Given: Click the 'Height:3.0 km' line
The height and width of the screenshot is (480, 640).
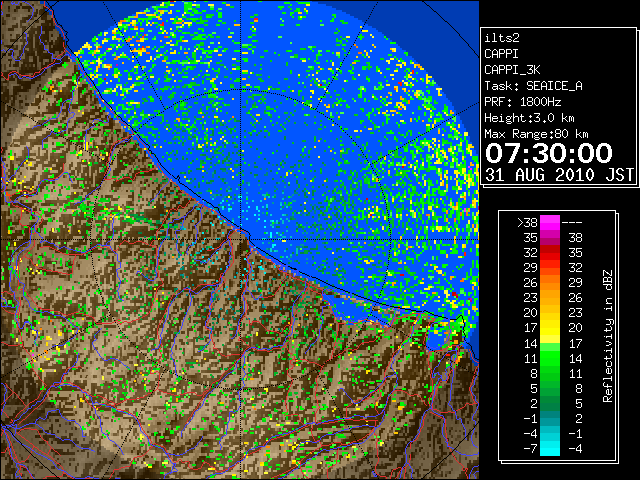Looking at the screenshot, I should [x=529, y=118].
